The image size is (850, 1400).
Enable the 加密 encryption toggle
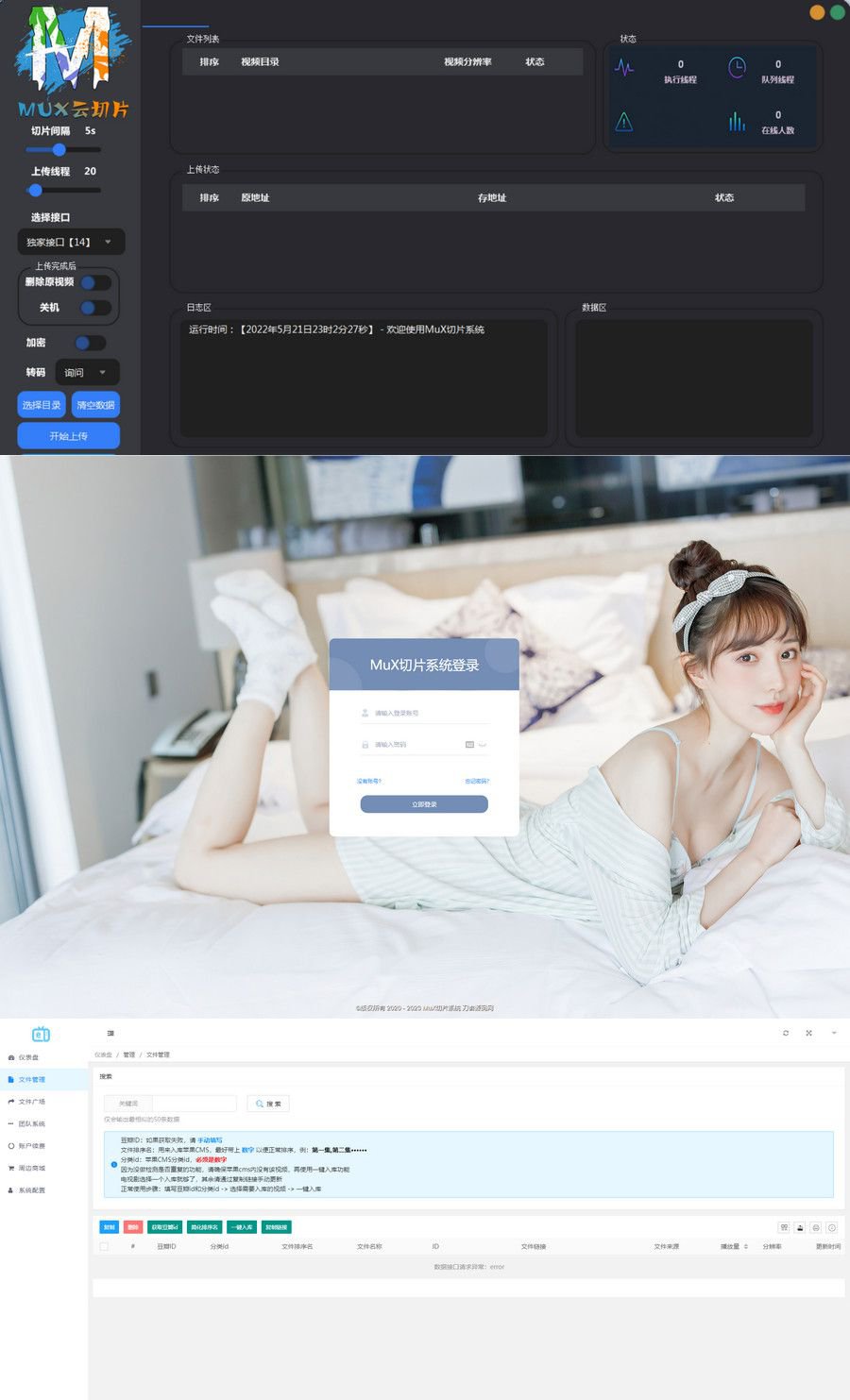[x=93, y=342]
